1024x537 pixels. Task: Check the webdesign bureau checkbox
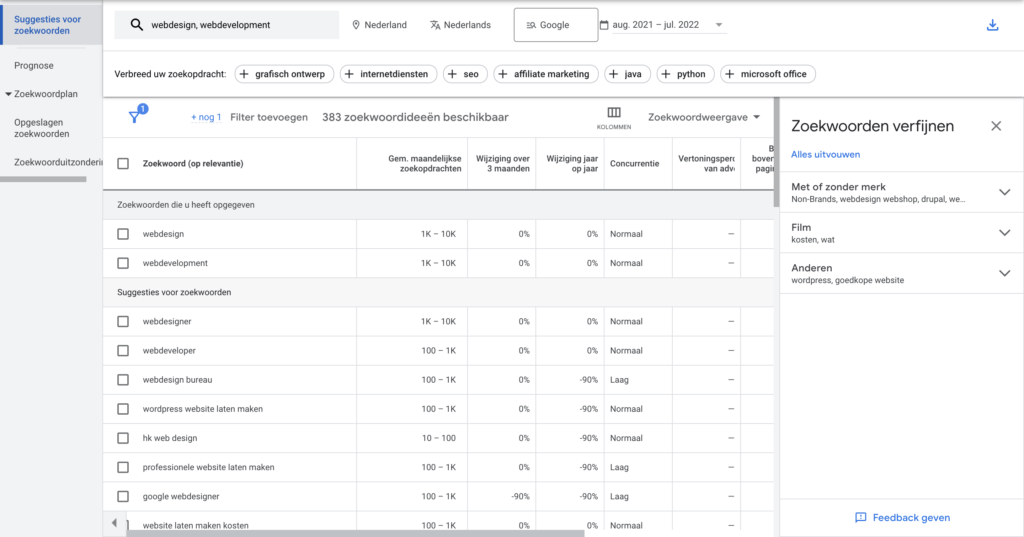123,380
